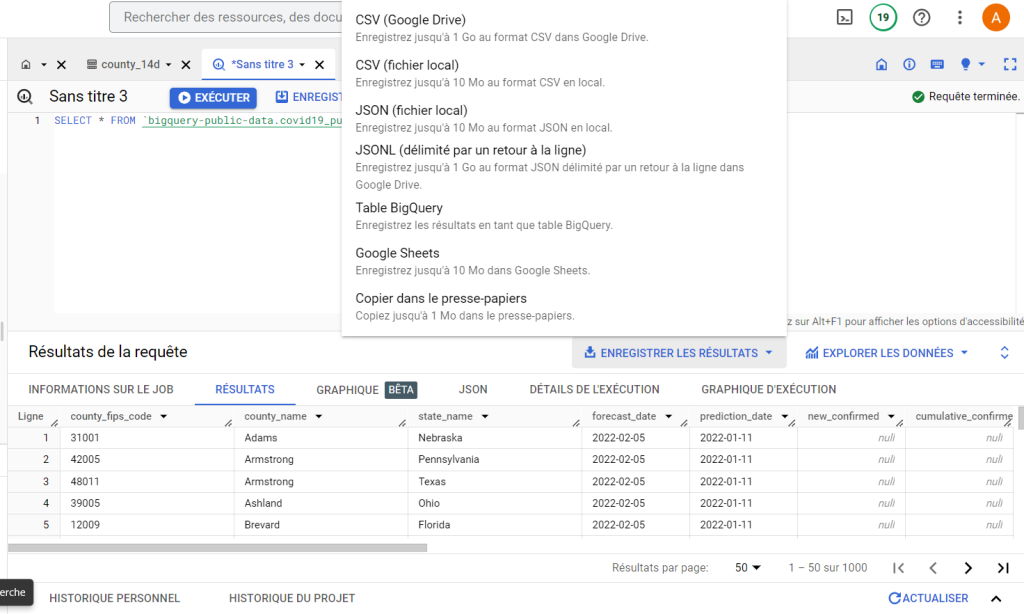Expand or collapse the results panel
This screenshot has height=614, width=1024.
1004,353
